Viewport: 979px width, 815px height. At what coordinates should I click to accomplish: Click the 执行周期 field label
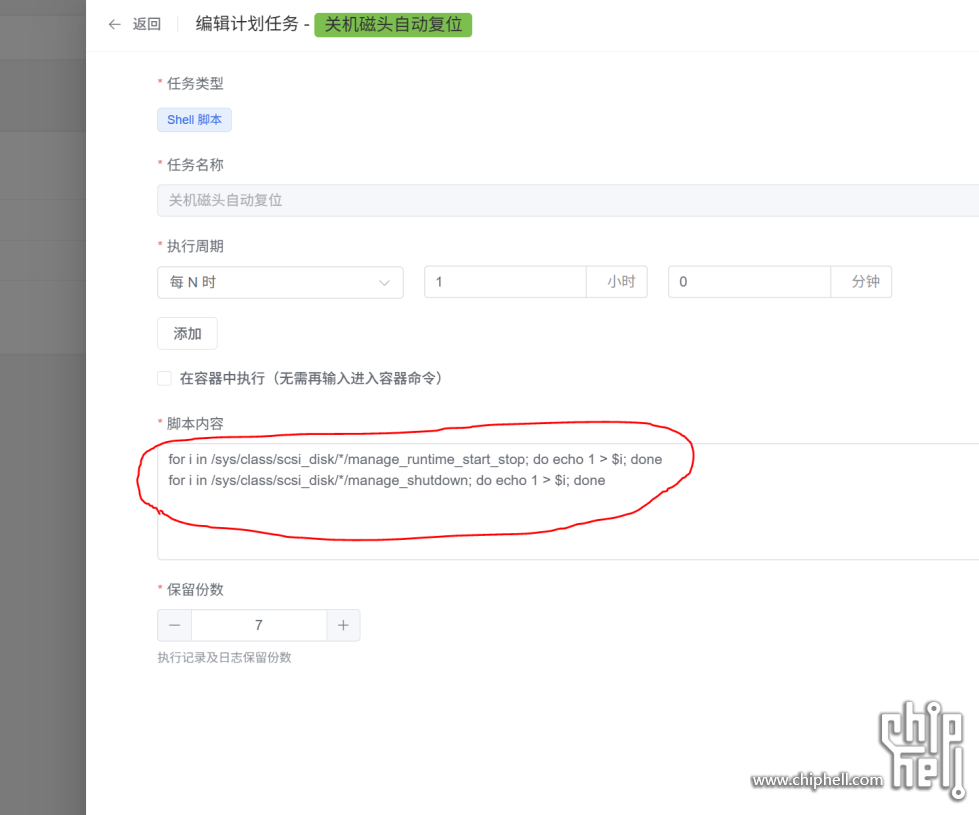pyautogui.click(x=195, y=246)
